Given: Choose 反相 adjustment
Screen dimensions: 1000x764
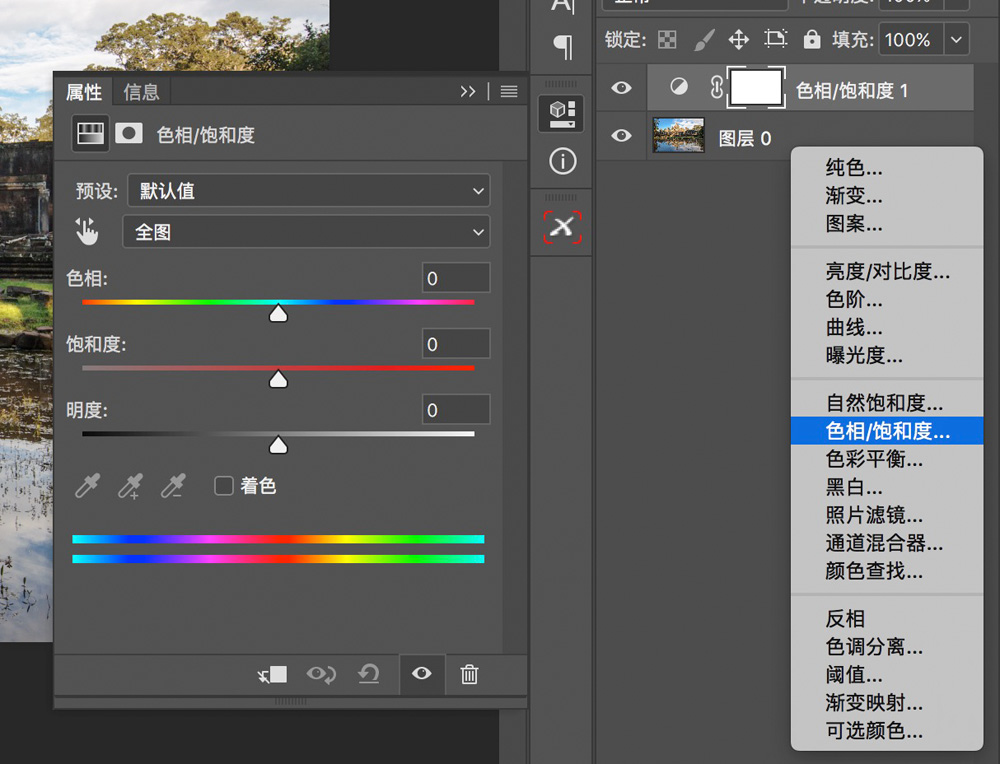Looking at the screenshot, I should tap(886, 619).
